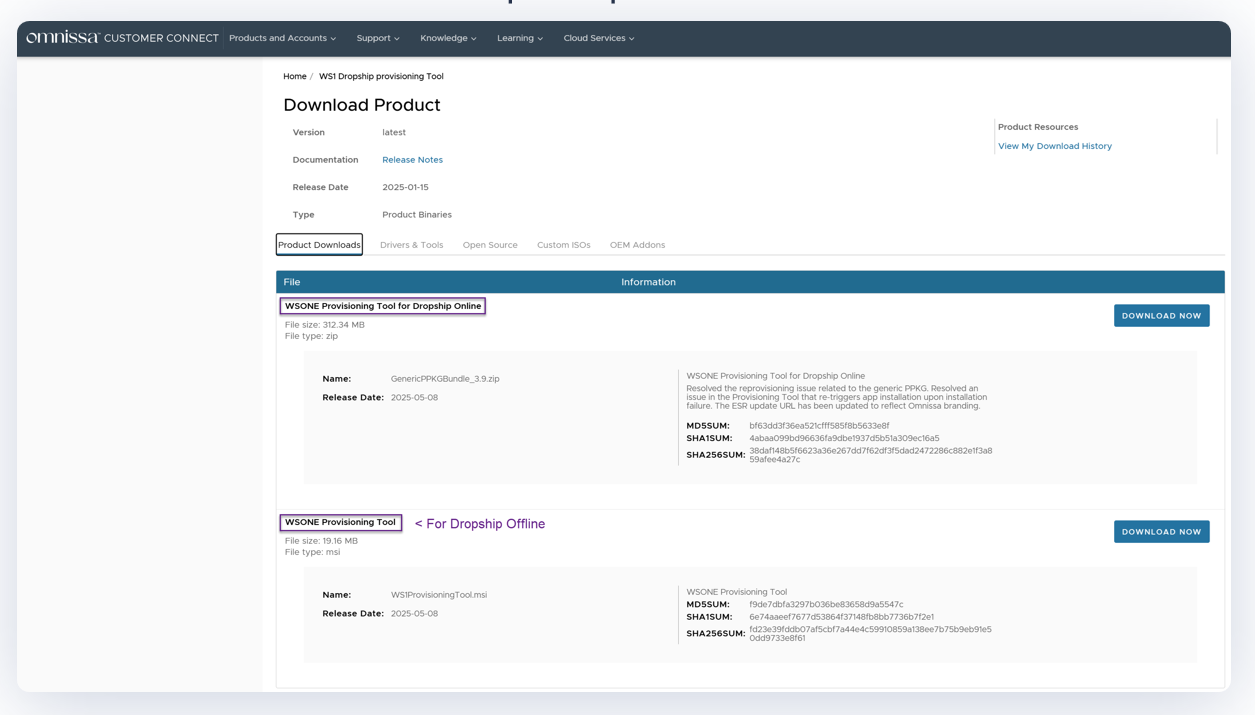The image size is (1255, 715).
Task: Click Home in the breadcrumb
Action: [x=294, y=76]
